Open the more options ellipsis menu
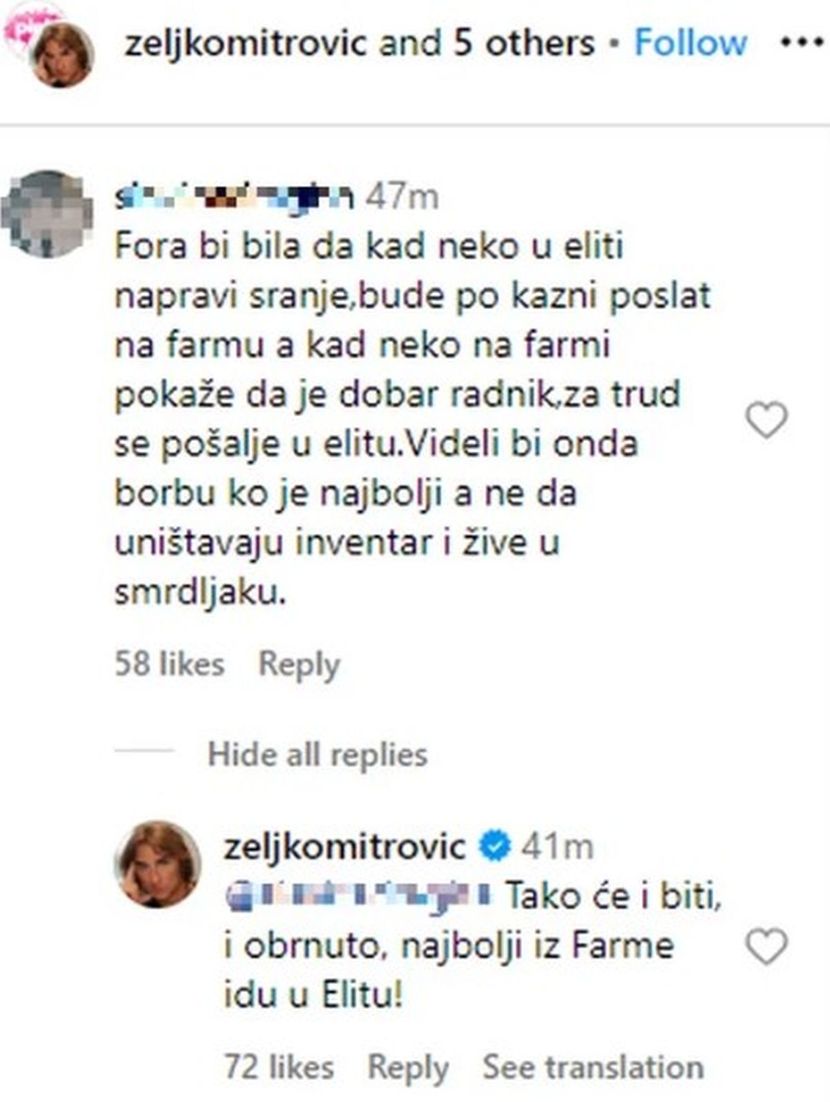830x1102 pixels. point(798,44)
